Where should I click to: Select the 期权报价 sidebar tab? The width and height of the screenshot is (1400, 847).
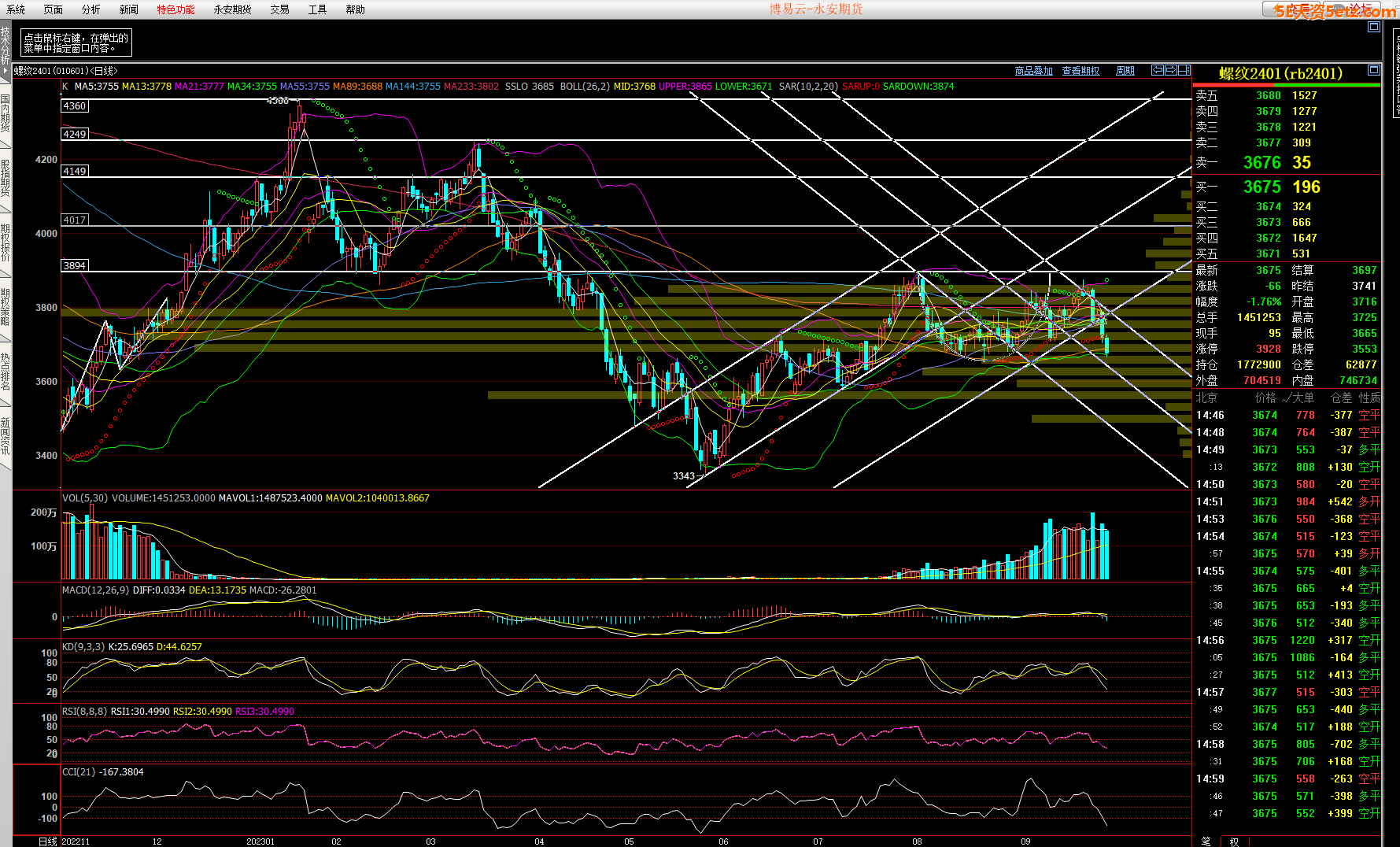[x=6, y=243]
